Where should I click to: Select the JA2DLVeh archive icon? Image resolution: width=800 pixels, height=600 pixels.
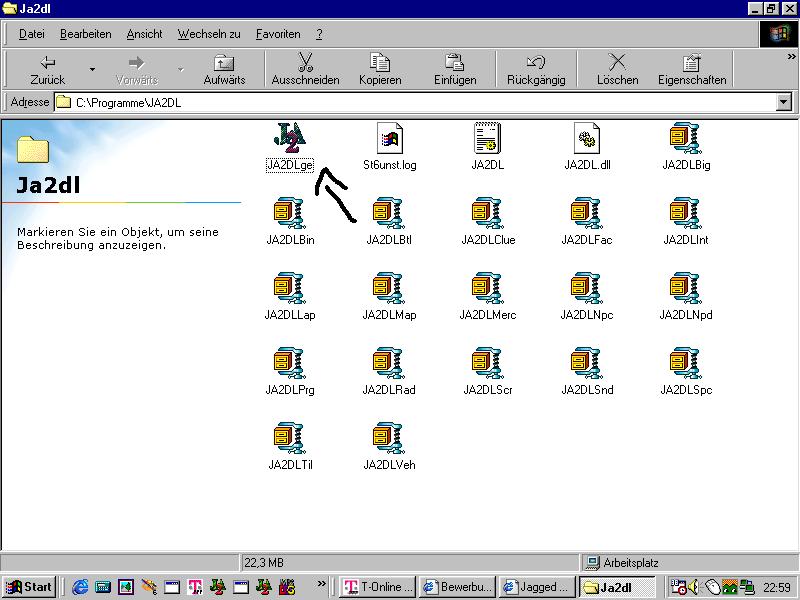pos(389,438)
